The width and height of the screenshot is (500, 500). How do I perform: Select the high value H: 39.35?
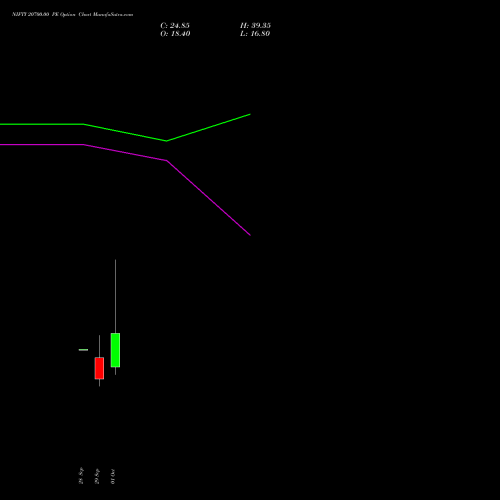255,26
